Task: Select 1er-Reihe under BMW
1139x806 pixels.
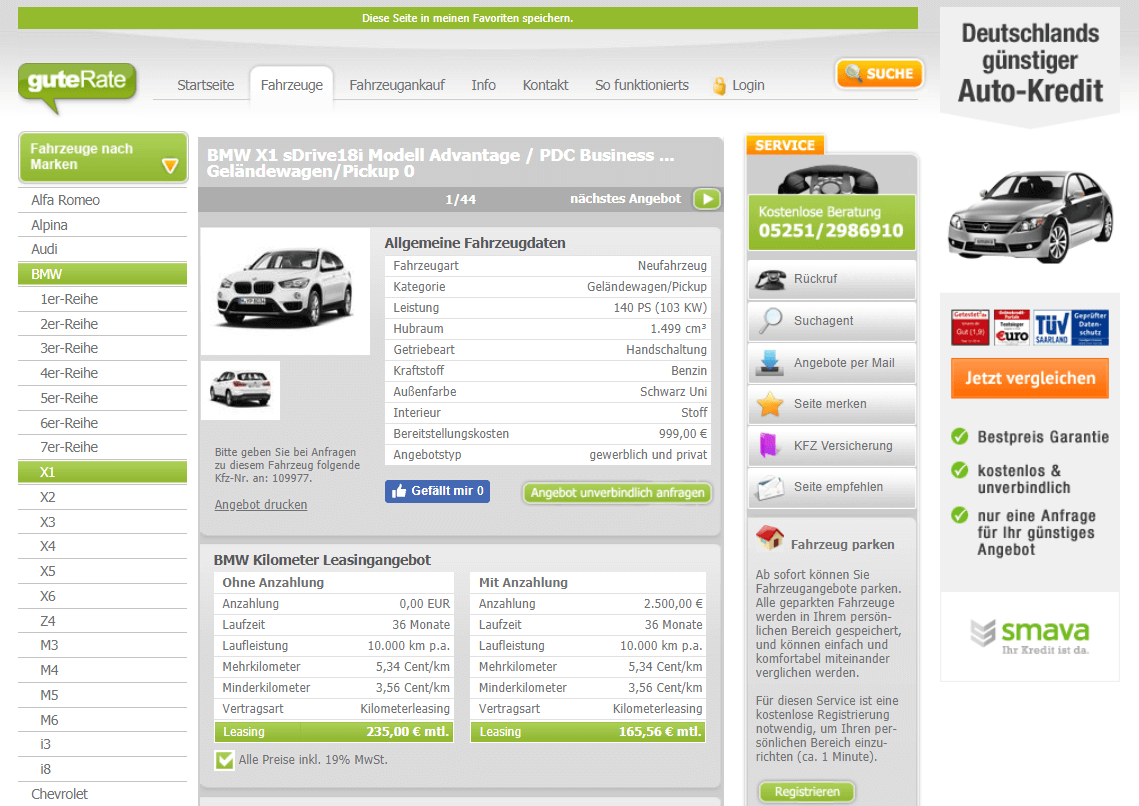Action: [102, 299]
